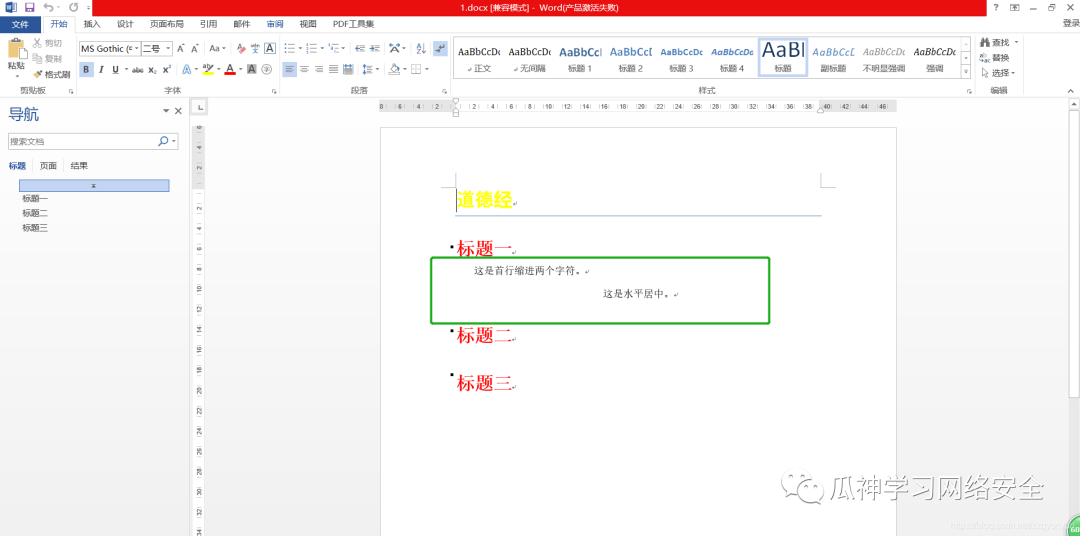Click the increase indent icon
Viewport: 1080px width, 536px height.
pos(375,48)
